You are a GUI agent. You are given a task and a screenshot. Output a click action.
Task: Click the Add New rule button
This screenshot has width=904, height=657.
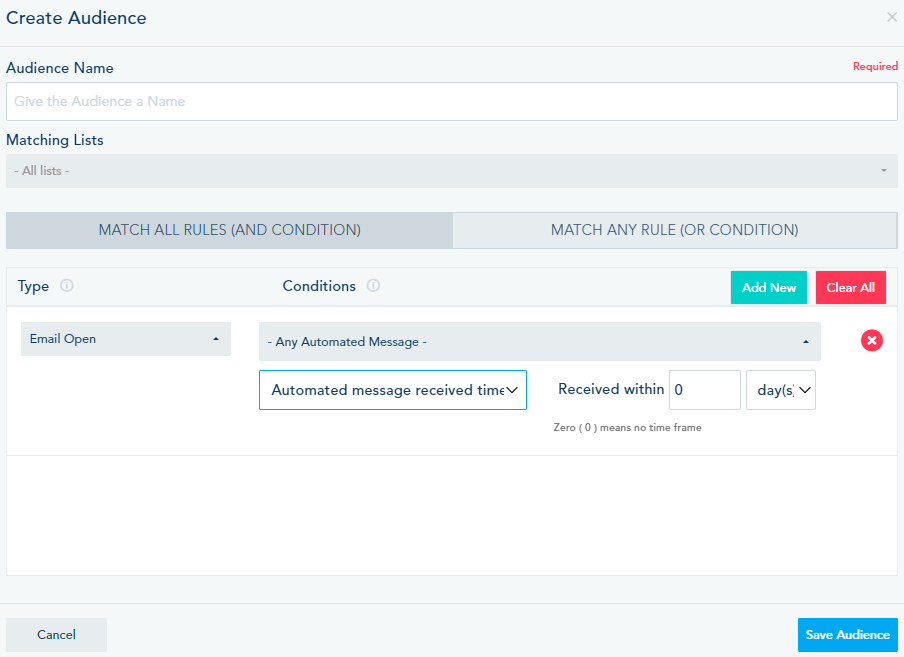(x=769, y=287)
